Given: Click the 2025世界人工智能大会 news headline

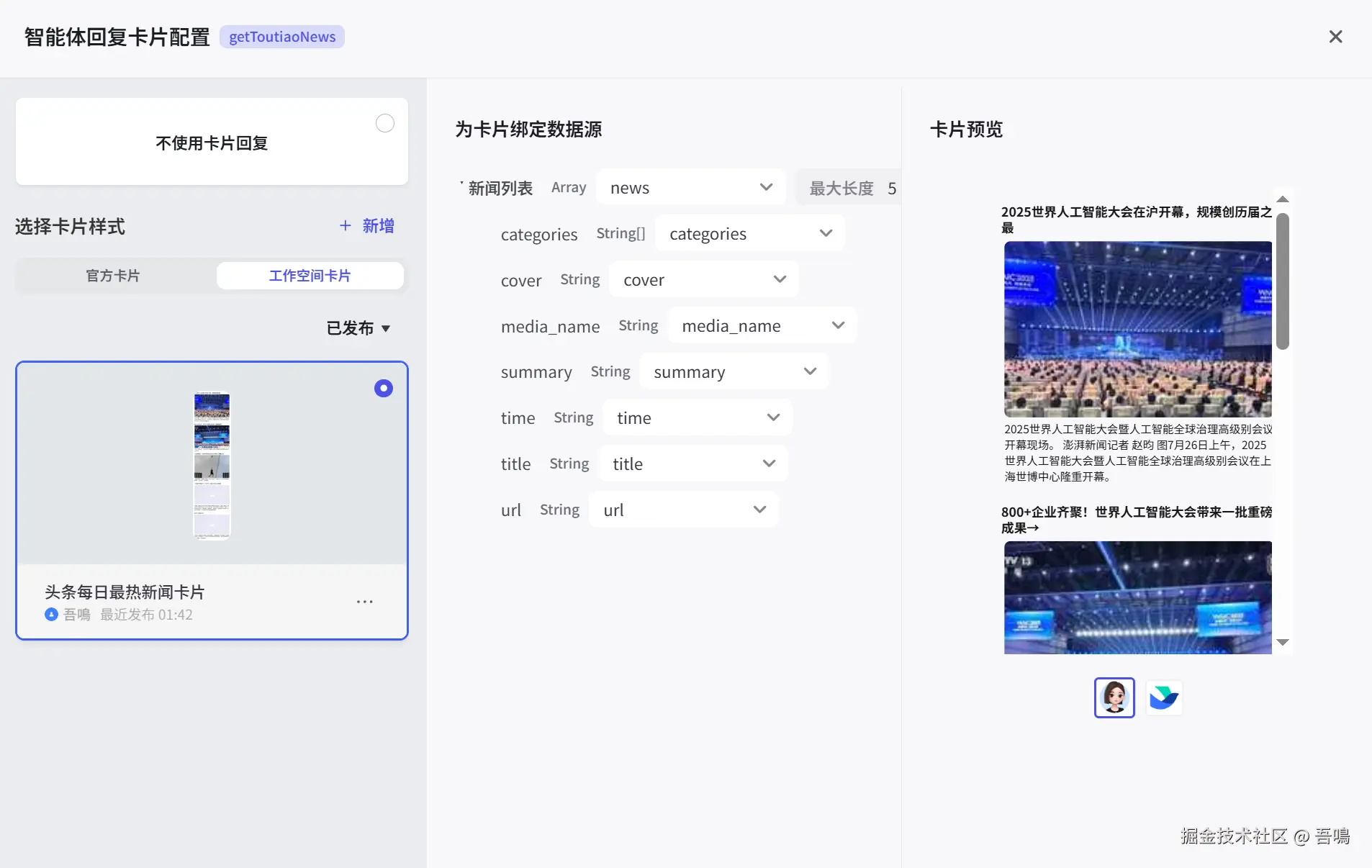Looking at the screenshot, I should pos(1137,220).
